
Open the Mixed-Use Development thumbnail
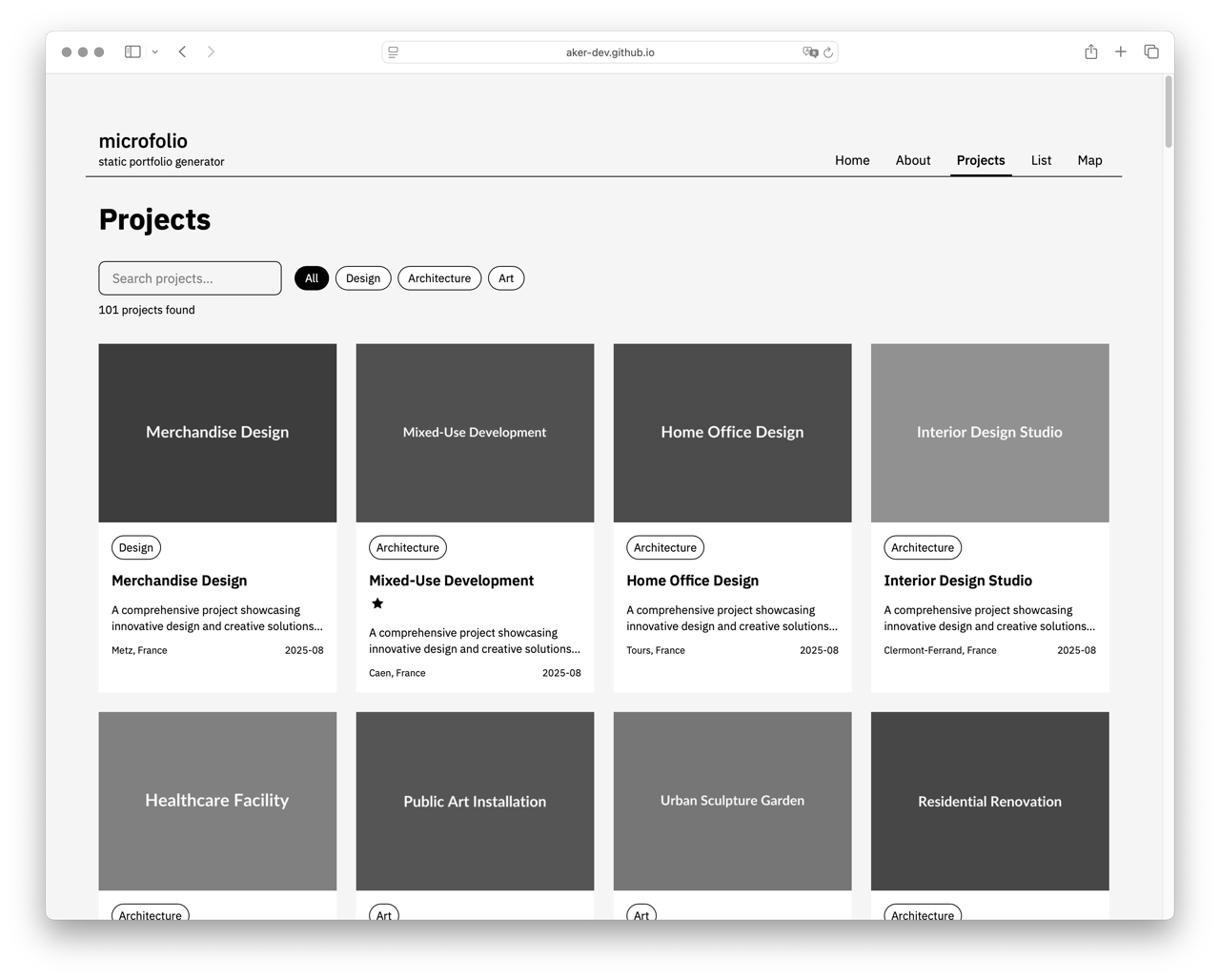point(475,433)
